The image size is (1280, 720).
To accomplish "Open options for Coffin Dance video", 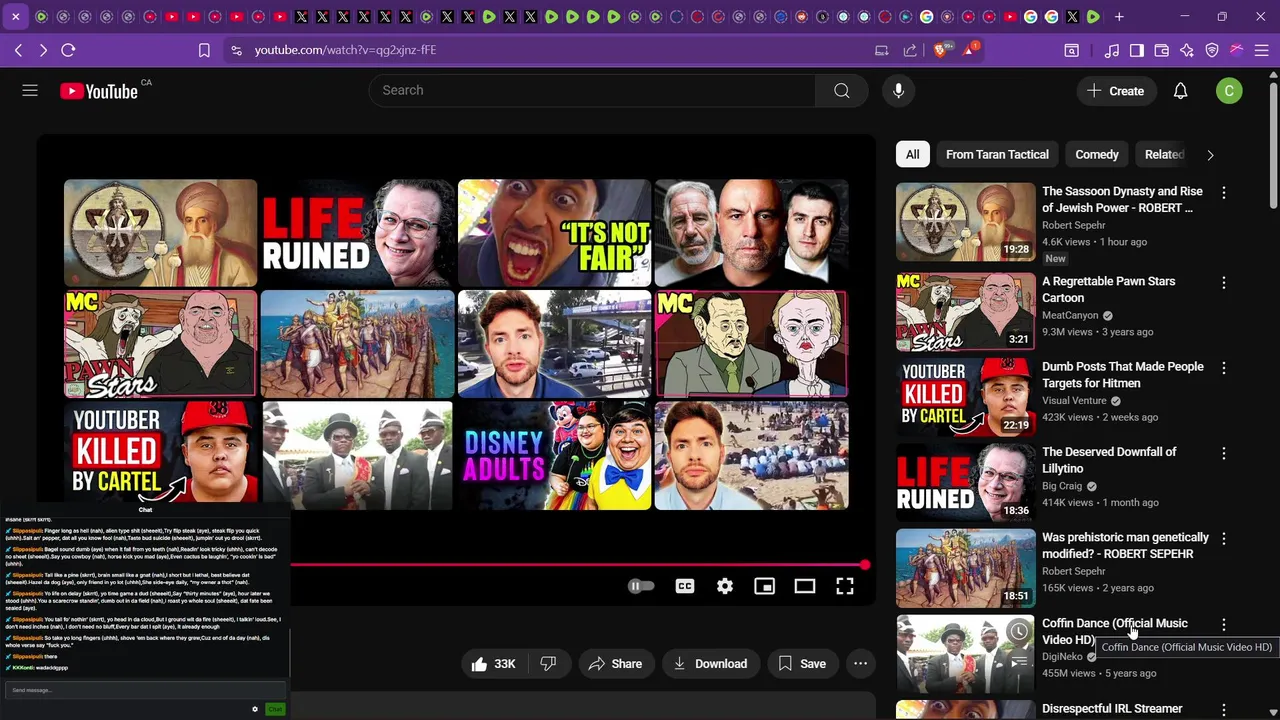I will coord(1223,624).
